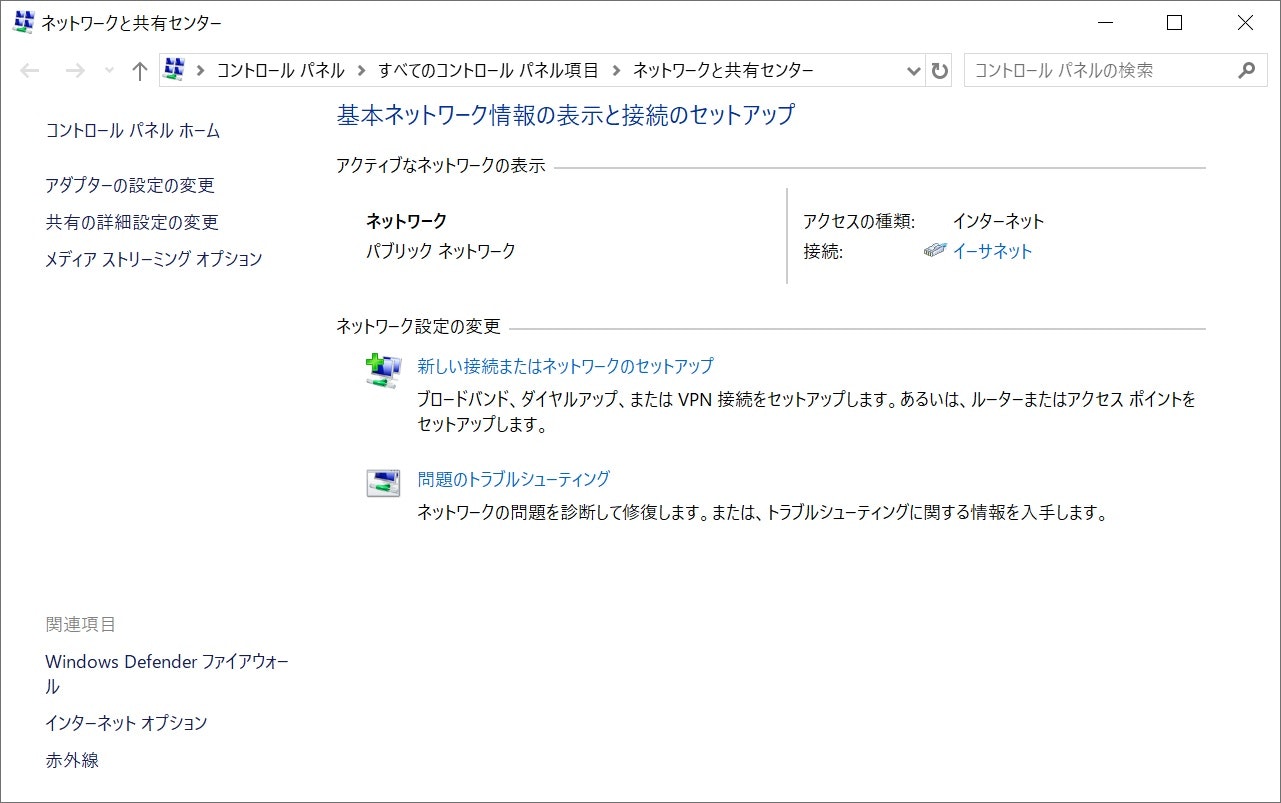
Task: Go up one level with up arrow
Action: pos(140,71)
